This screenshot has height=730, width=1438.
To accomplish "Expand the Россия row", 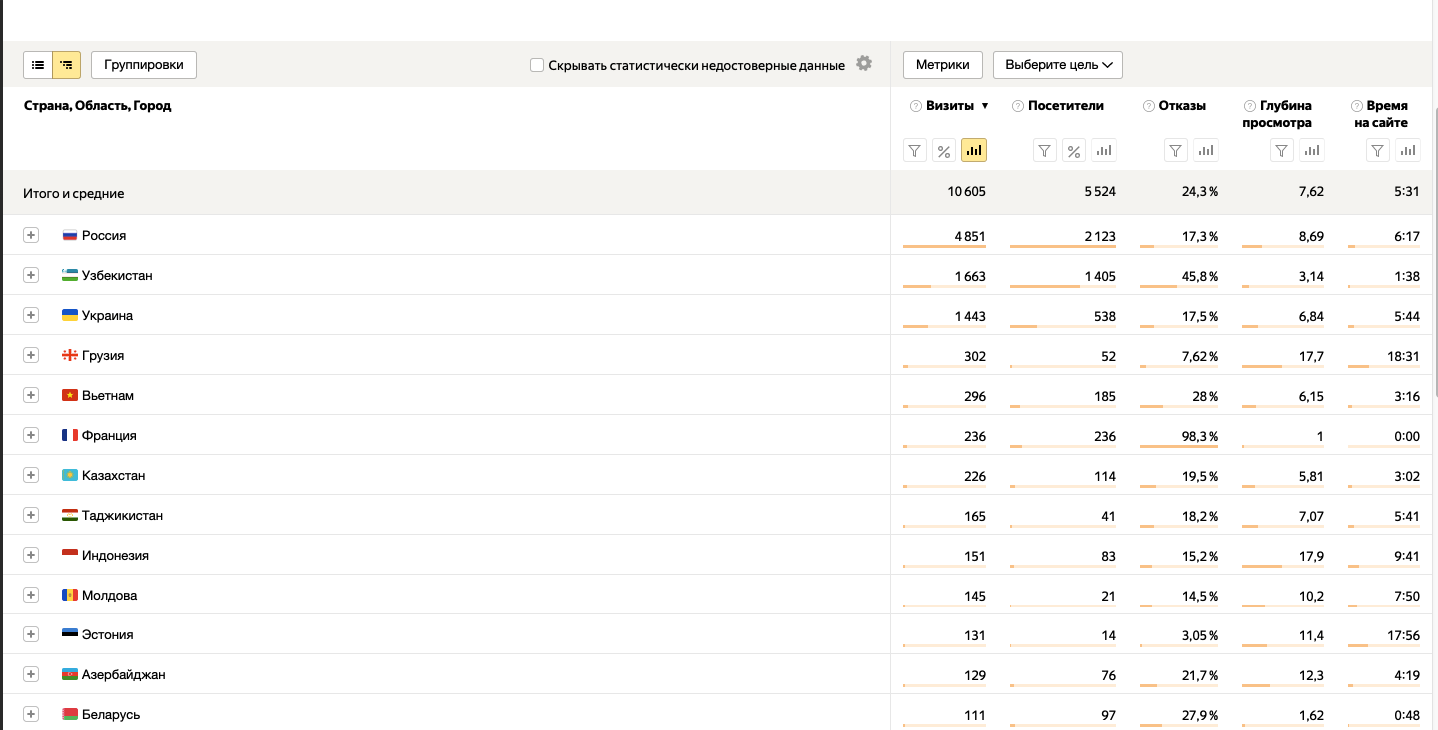I will tap(31, 235).
